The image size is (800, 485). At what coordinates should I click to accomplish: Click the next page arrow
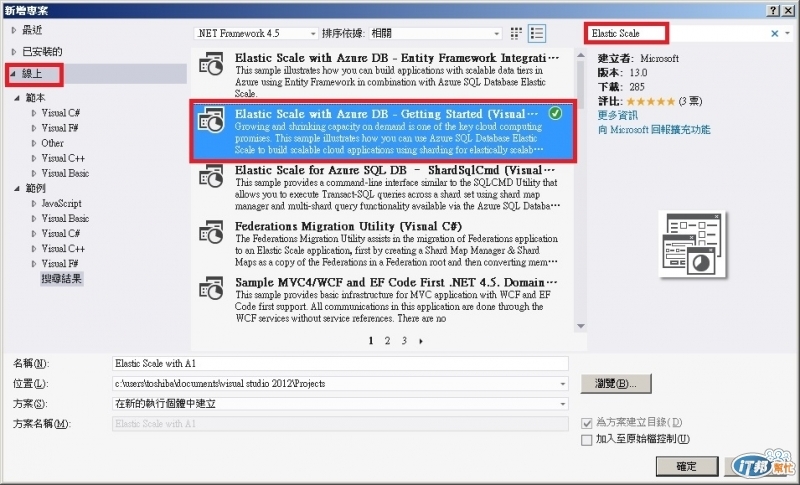[421, 341]
